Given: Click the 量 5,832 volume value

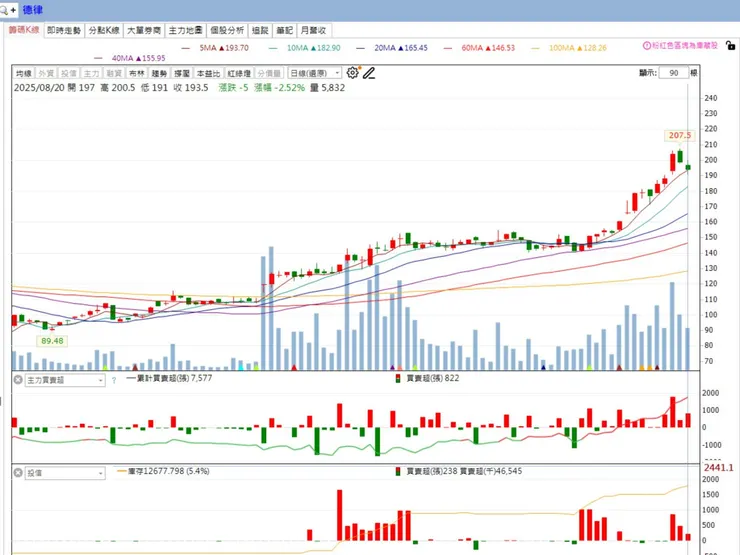Looking at the screenshot, I should [328, 88].
